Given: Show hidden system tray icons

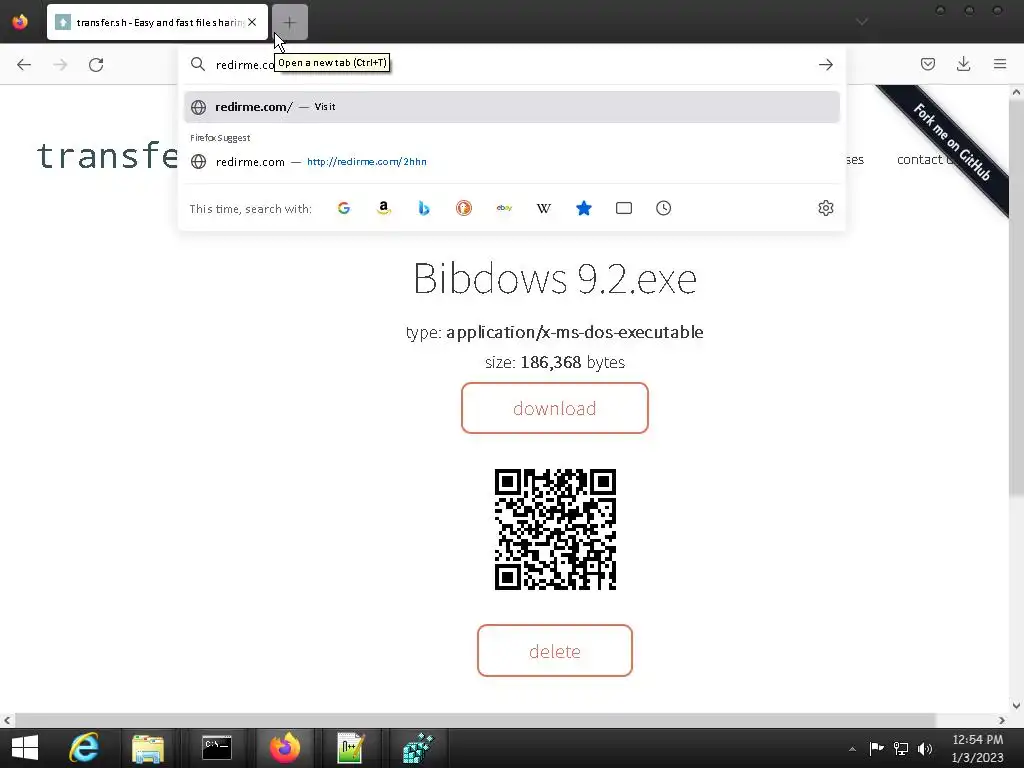Looking at the screenshot, I should click(x=852, y=749).
